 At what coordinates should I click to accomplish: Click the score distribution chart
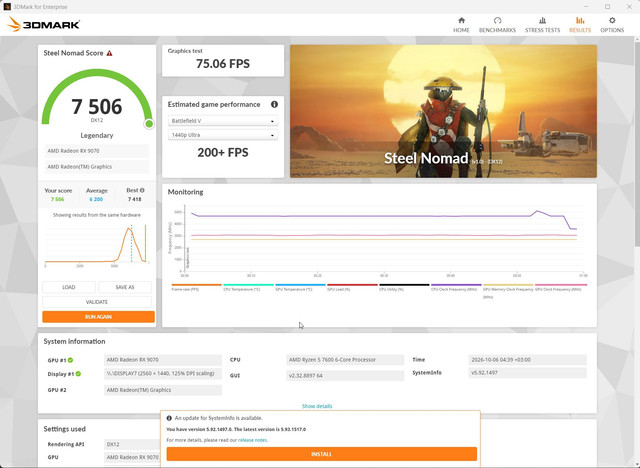pos(97,245)
